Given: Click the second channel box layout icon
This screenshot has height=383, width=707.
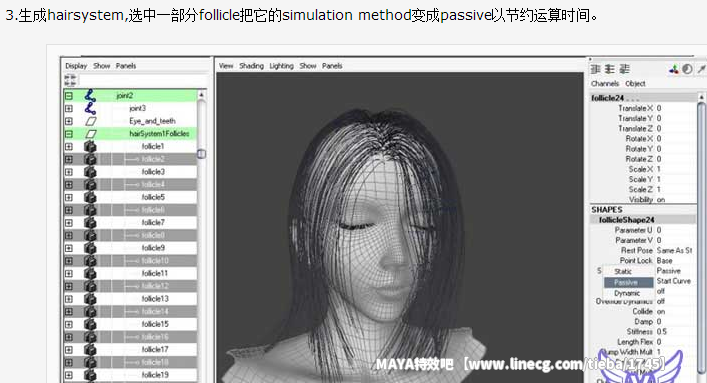Looking at the screenshot, I should pyautogui.click(x=610, y=69).
